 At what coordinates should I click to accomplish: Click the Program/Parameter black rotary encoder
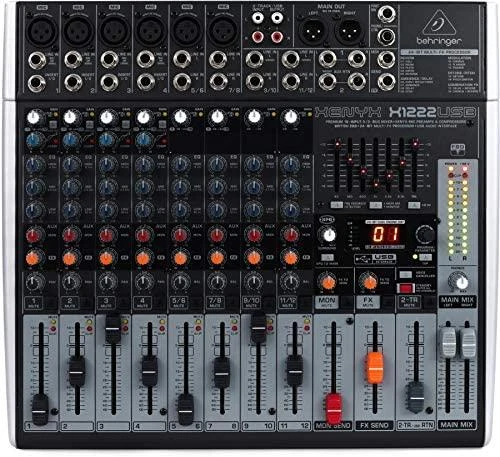click(425, 233)
